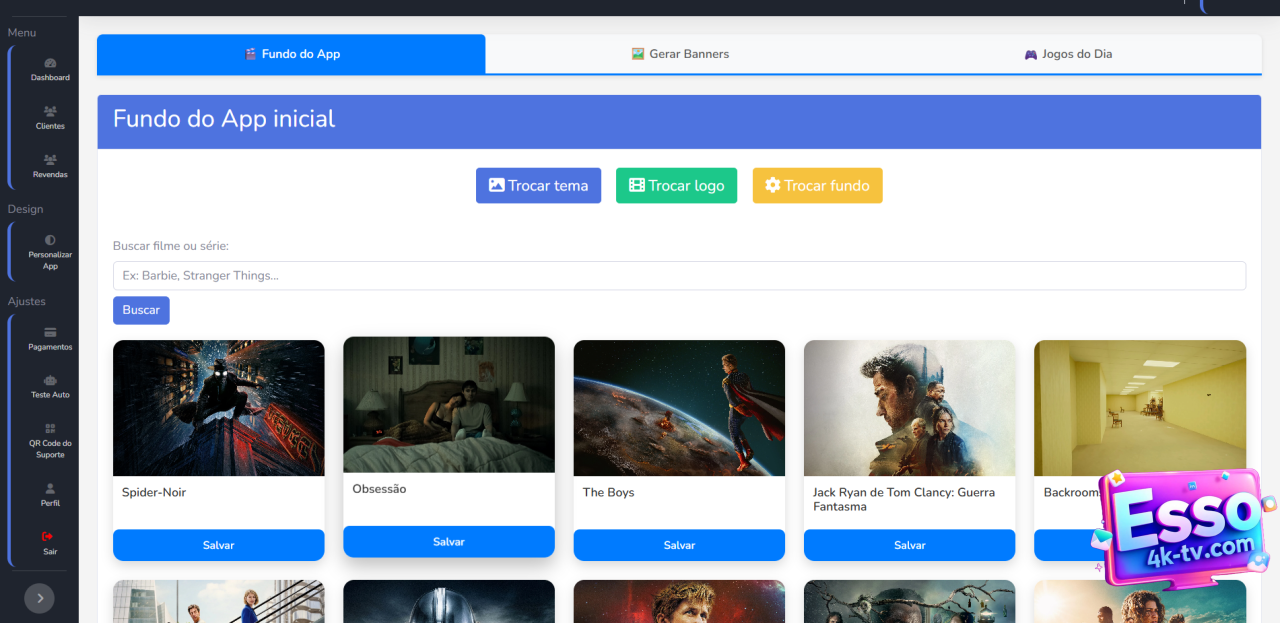Click the Obsessão title text
This screenshot has height=623, width=1280.
click(x=379, y=489)
